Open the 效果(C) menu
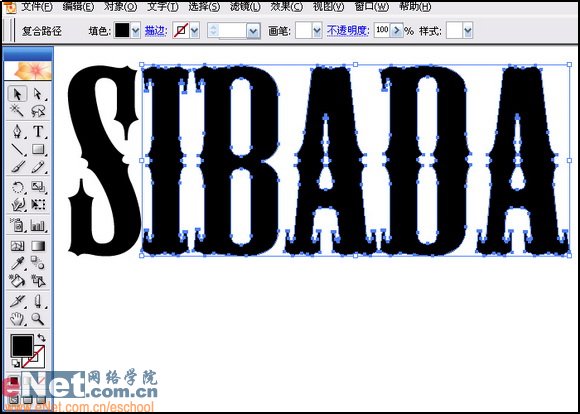Screen dimensions: 580x414 tap(287, 7)
